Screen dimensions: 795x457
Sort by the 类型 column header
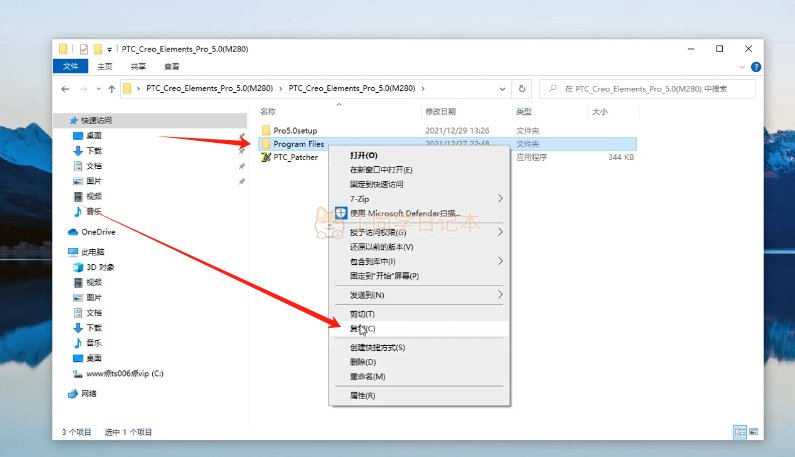524,112
